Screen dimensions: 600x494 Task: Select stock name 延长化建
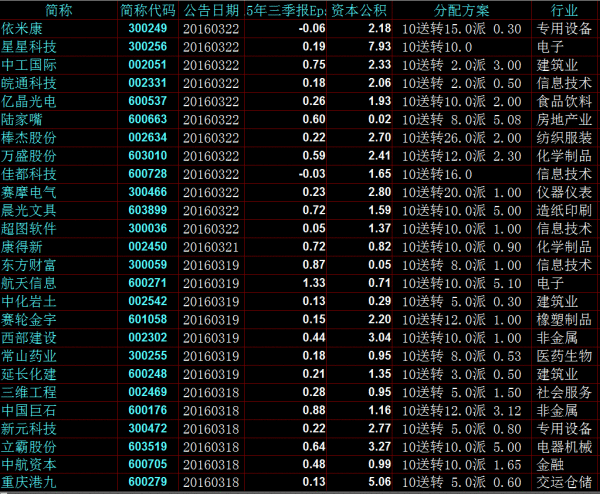point(29,374)
